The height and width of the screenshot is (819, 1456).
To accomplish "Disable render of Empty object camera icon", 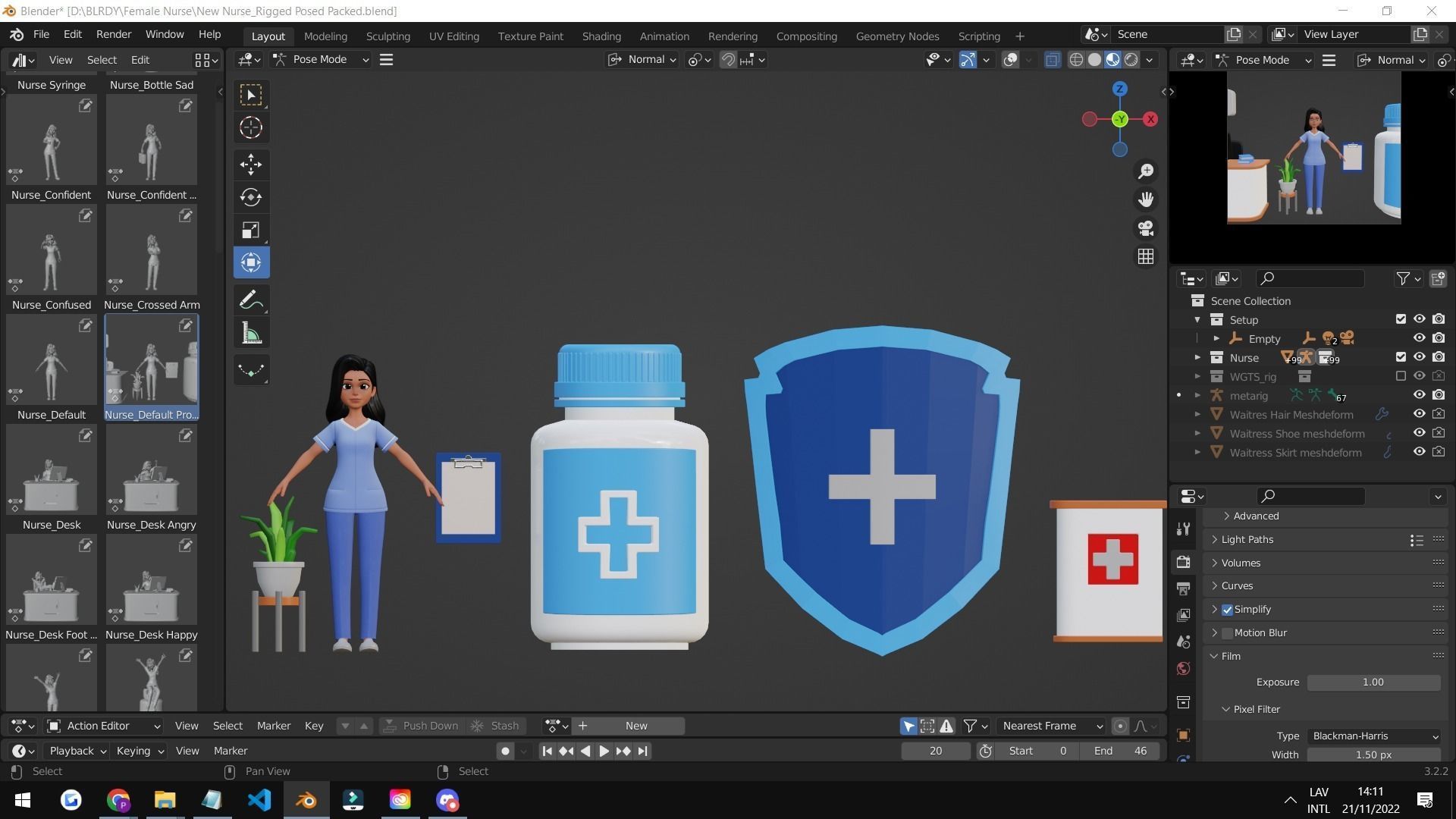I will [x=1439, y=338].
